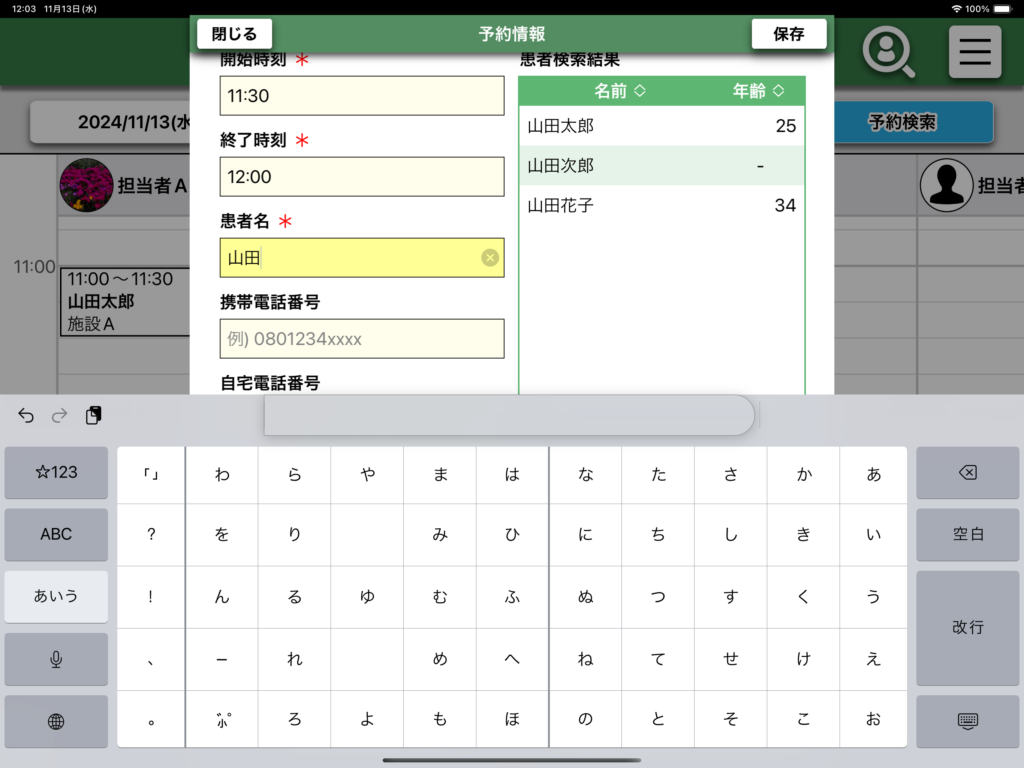Tap the keyboard clipboard paste icon
The width and height of the screenshot is (1024, 768).
93,415
